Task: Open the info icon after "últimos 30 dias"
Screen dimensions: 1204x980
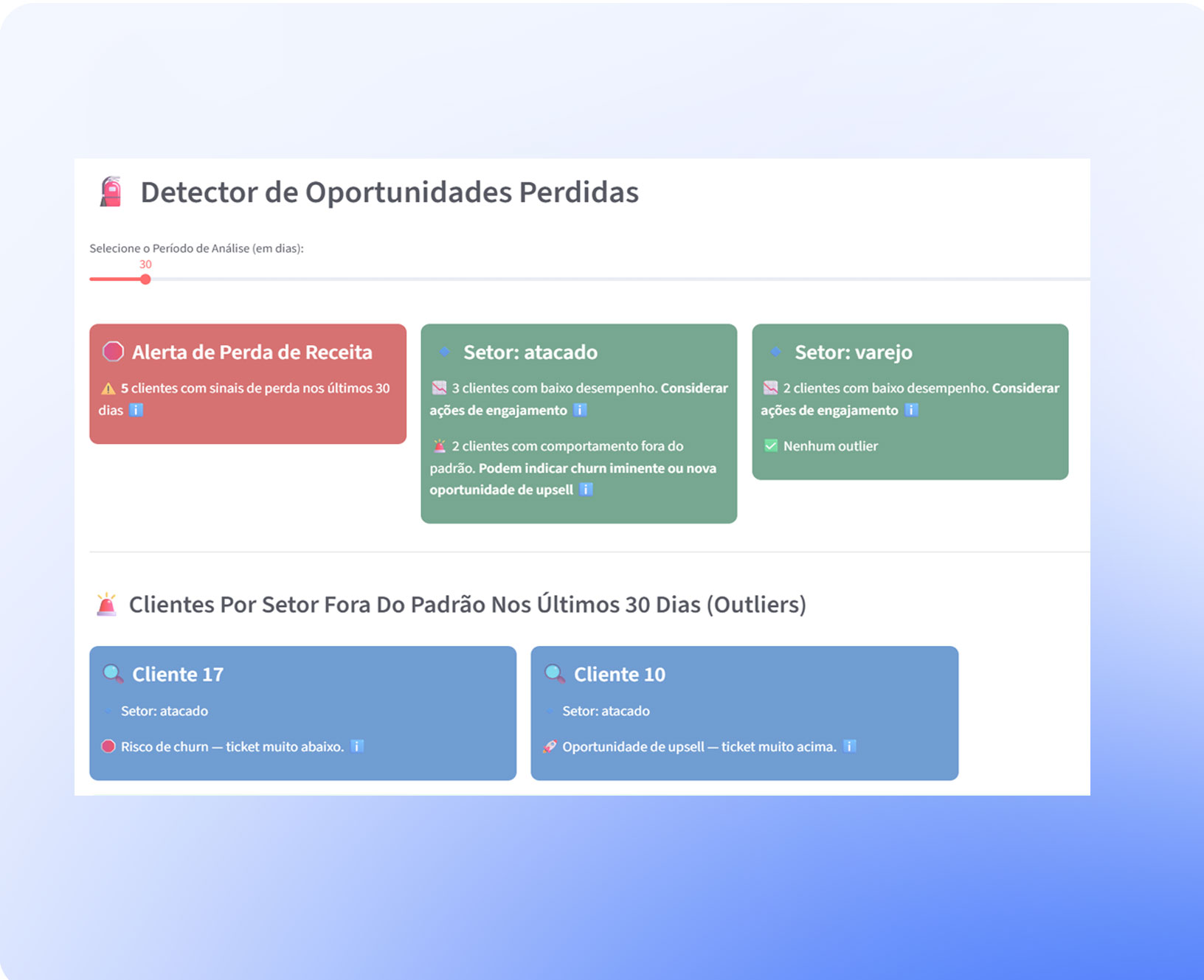Action: click(136, 410)
